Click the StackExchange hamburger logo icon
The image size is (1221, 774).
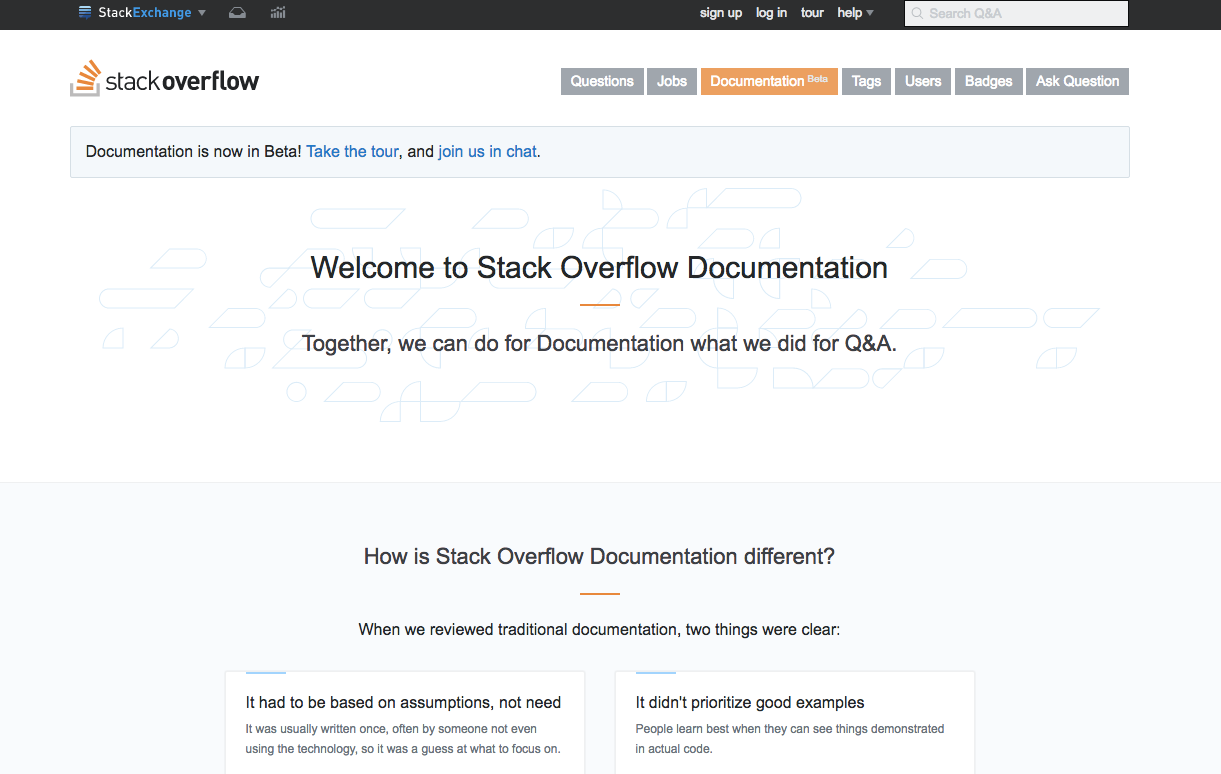(85, 13)
